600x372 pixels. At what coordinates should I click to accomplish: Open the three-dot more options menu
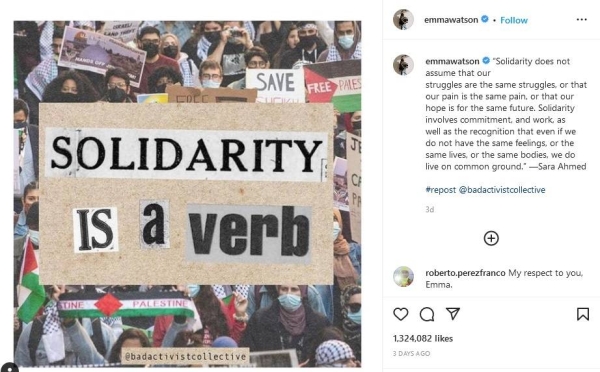tap(582, 20)
